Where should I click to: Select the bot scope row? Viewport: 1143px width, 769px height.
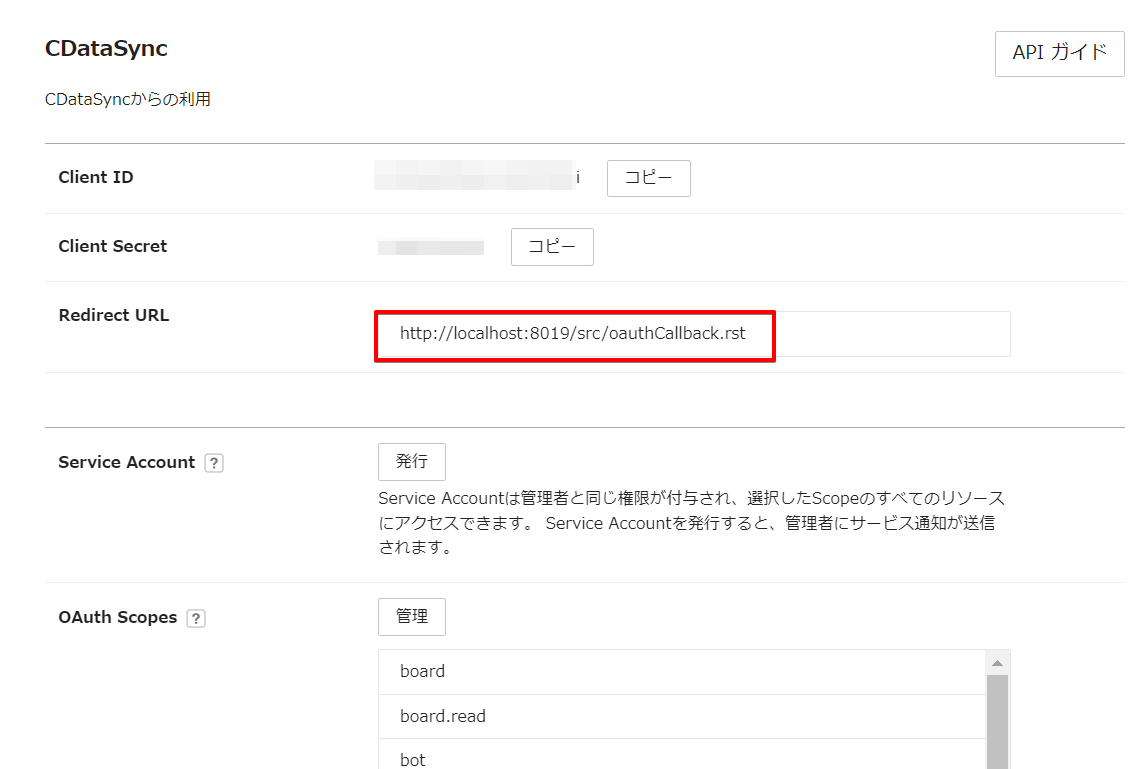[682, 755]
